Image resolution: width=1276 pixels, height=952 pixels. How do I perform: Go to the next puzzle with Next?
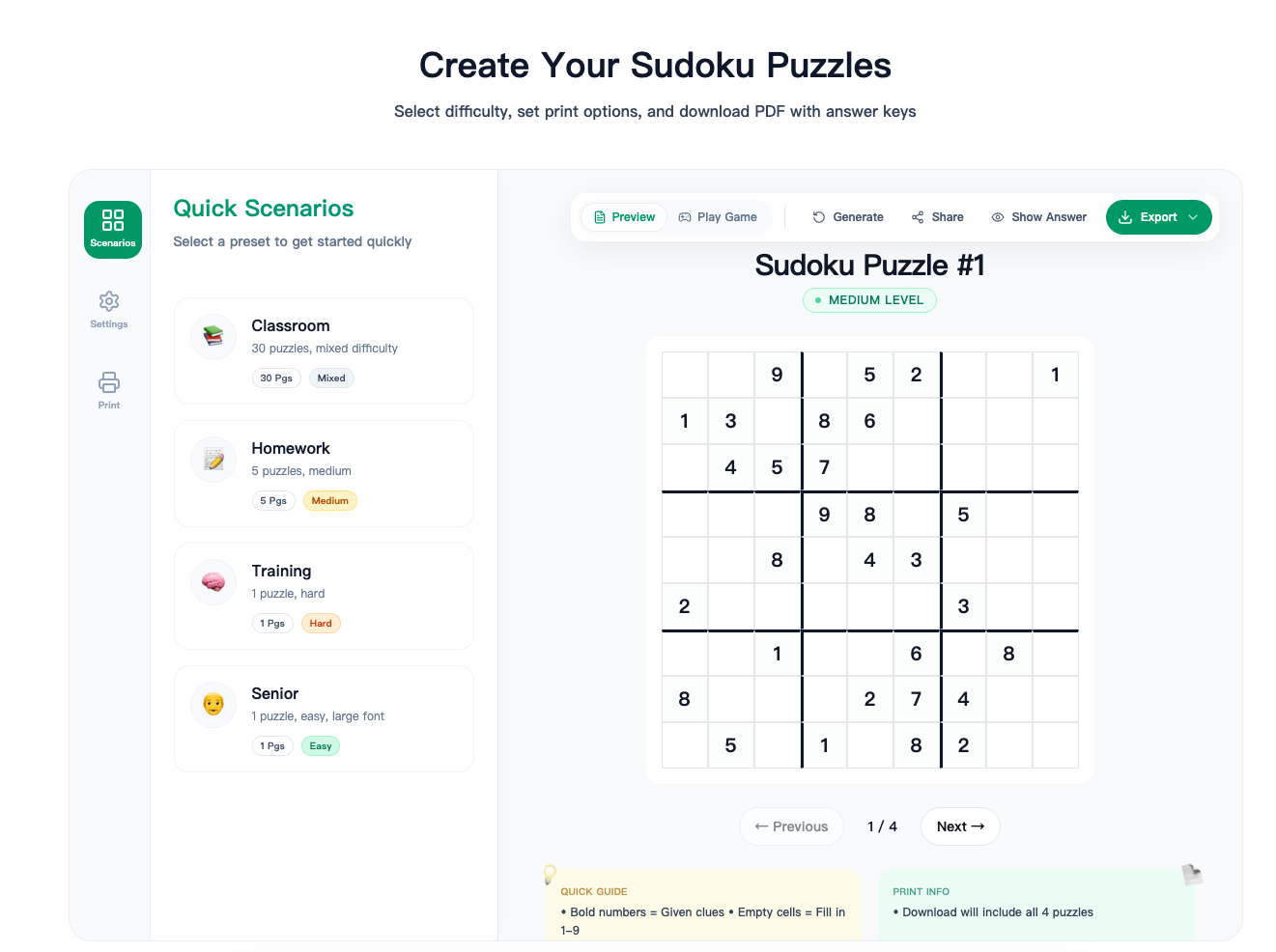[x=959, y=826]
